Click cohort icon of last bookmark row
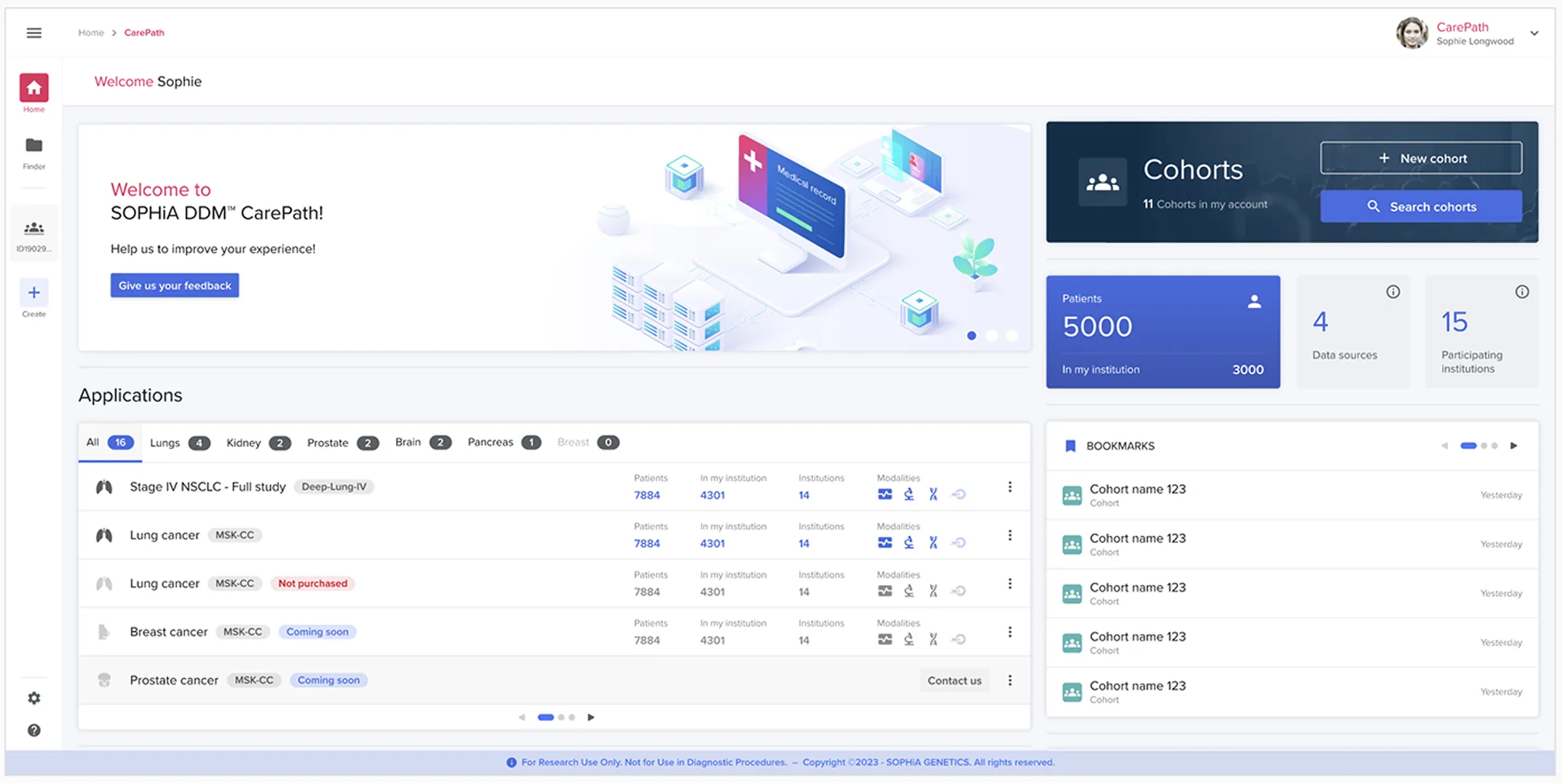The width and height of the screenshot is (1562, 784). 1072,692
